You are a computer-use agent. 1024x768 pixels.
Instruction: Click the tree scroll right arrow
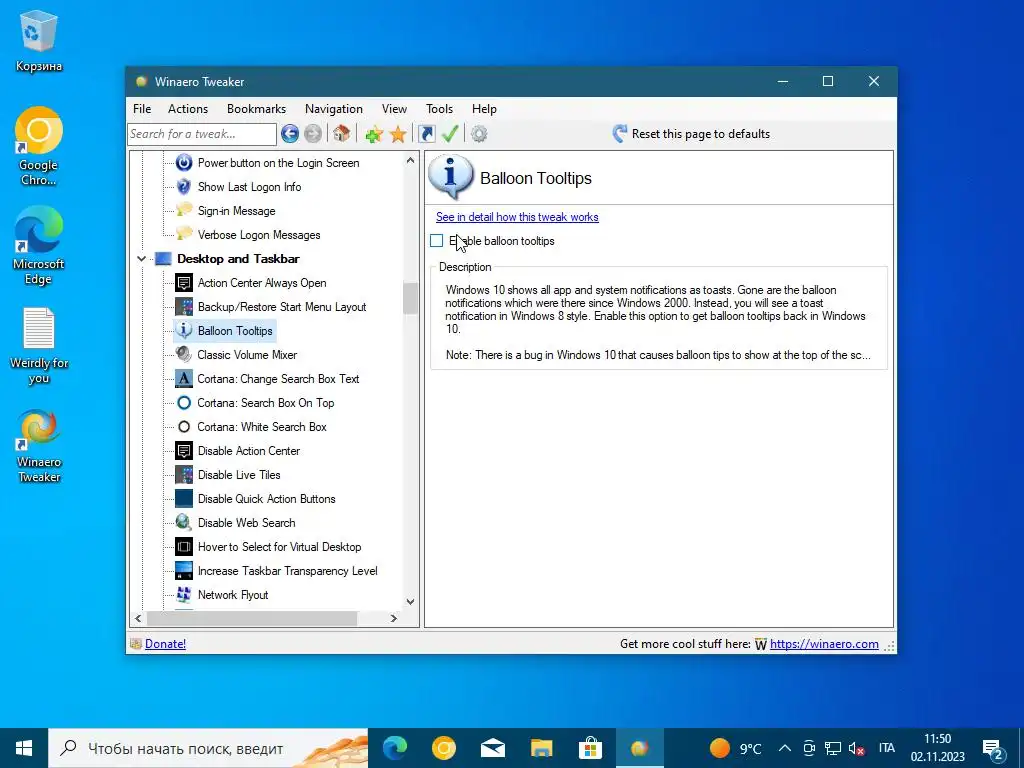click(393, 618)
